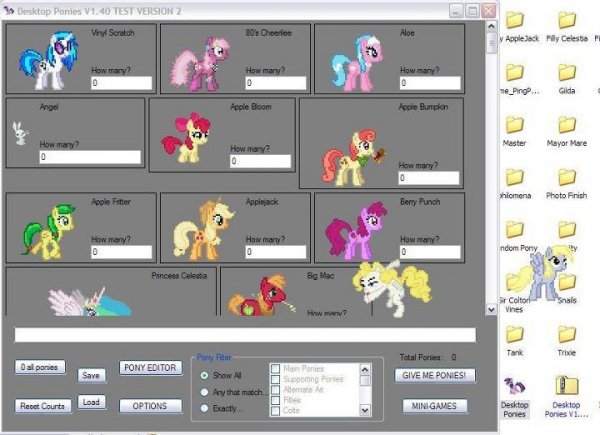Open the Mayor Mare folder

click(567, 131)
